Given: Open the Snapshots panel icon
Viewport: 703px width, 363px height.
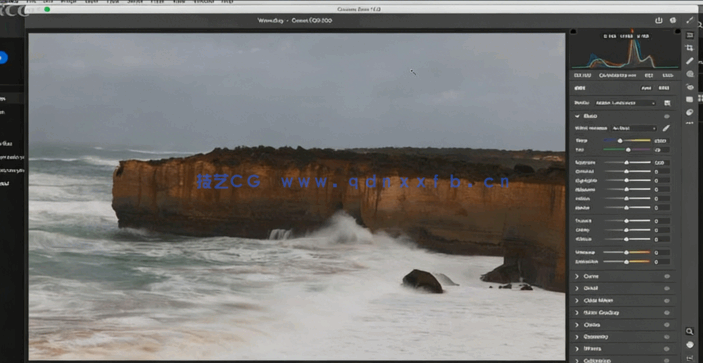Looking at the screenshot, I should 690,99.
